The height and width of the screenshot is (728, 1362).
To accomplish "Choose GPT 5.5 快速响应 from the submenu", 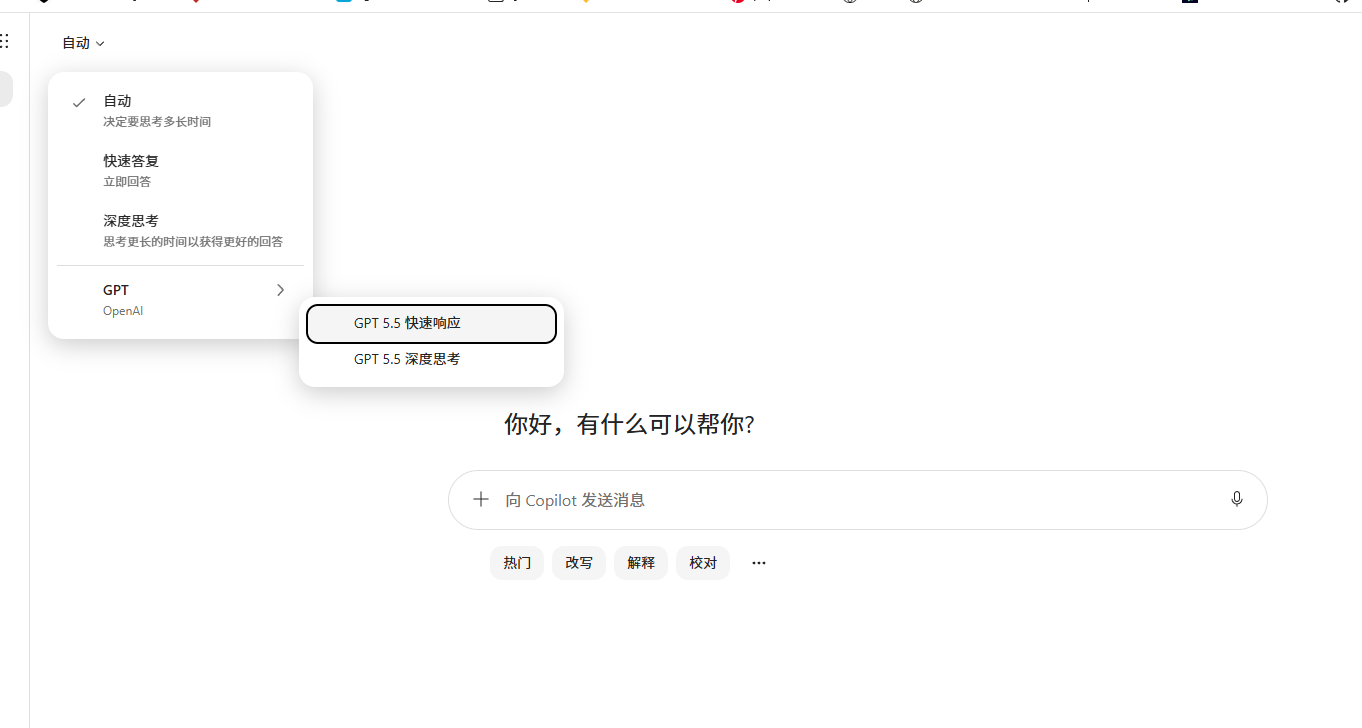I will point(431,324).
